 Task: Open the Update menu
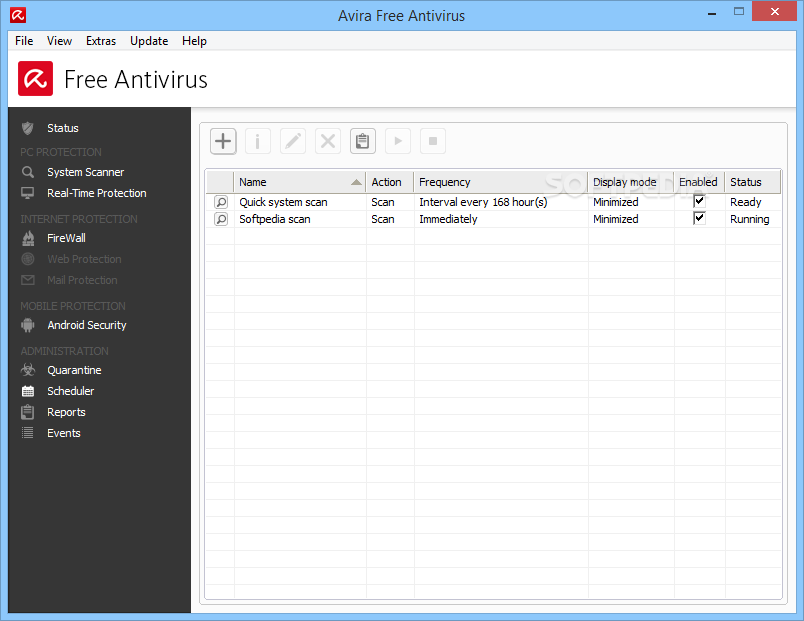coord(149,41)
